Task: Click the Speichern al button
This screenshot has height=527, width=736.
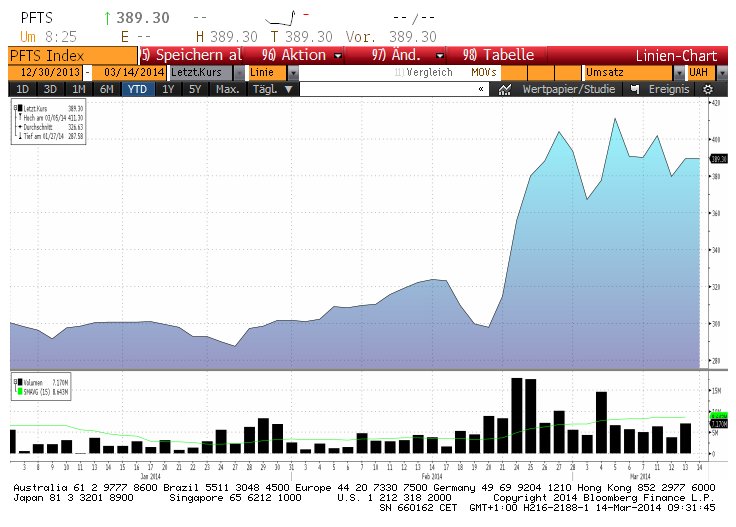Action: click(190, 55)
